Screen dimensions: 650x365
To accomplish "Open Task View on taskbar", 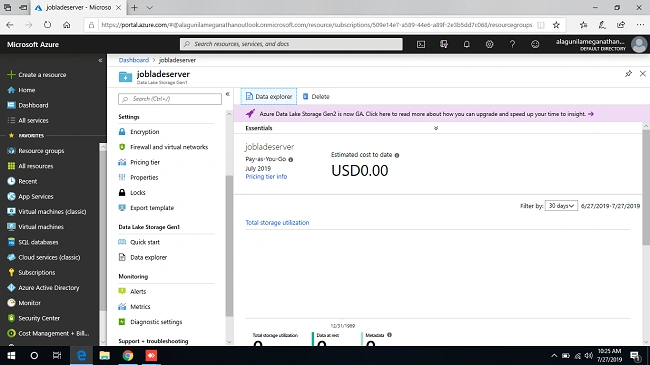I will [57, 355].
